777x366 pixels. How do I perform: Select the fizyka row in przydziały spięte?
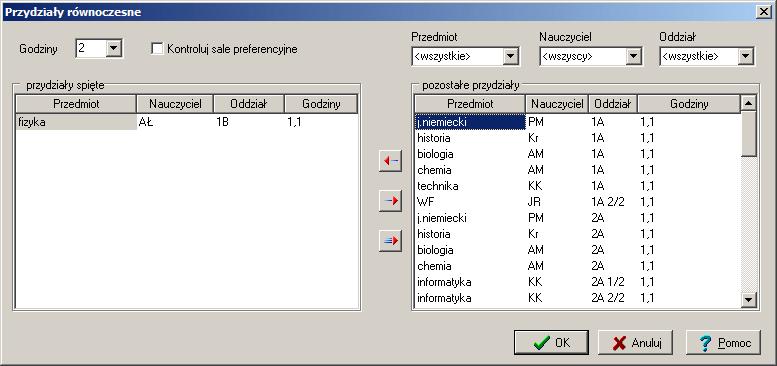pyautogui.click(x=186, y=122)
